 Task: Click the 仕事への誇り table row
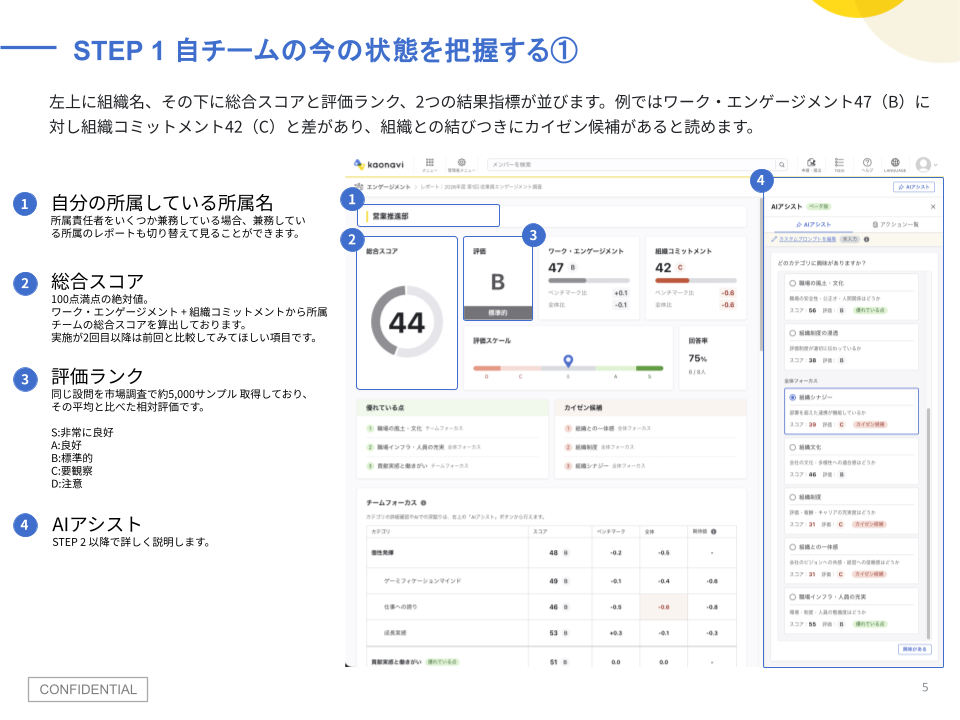(x=551, y=607)
